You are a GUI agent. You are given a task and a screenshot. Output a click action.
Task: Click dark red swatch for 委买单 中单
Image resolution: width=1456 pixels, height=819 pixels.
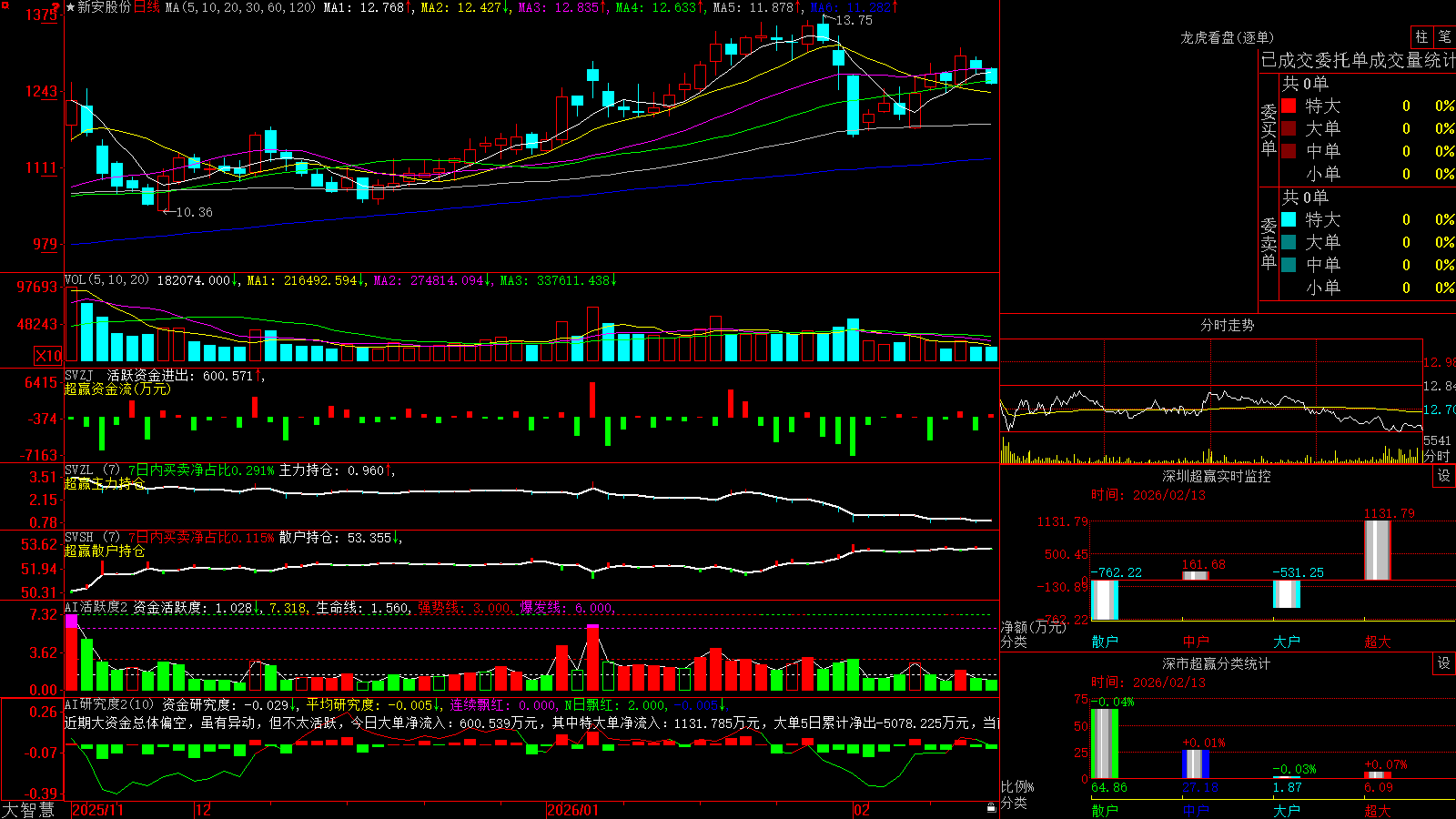point(1289,151)
